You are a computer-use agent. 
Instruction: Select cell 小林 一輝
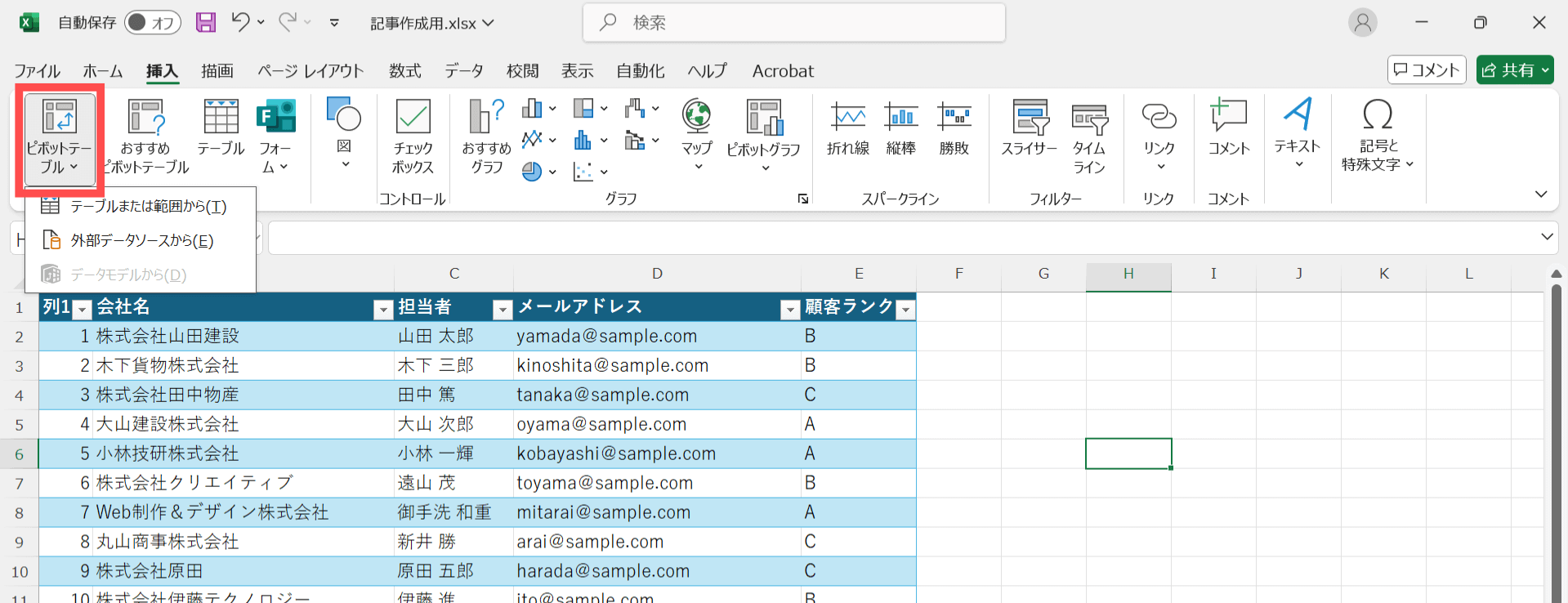454,454
